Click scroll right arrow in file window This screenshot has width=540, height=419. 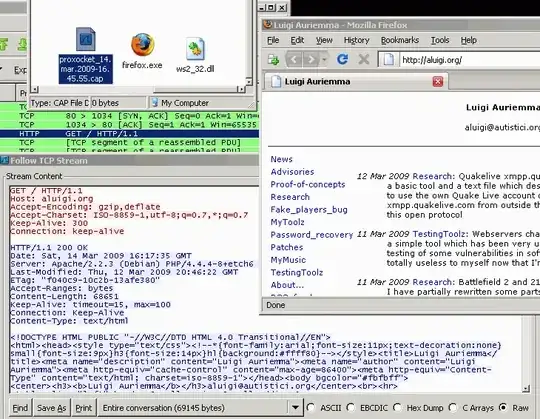coord(241,90)
